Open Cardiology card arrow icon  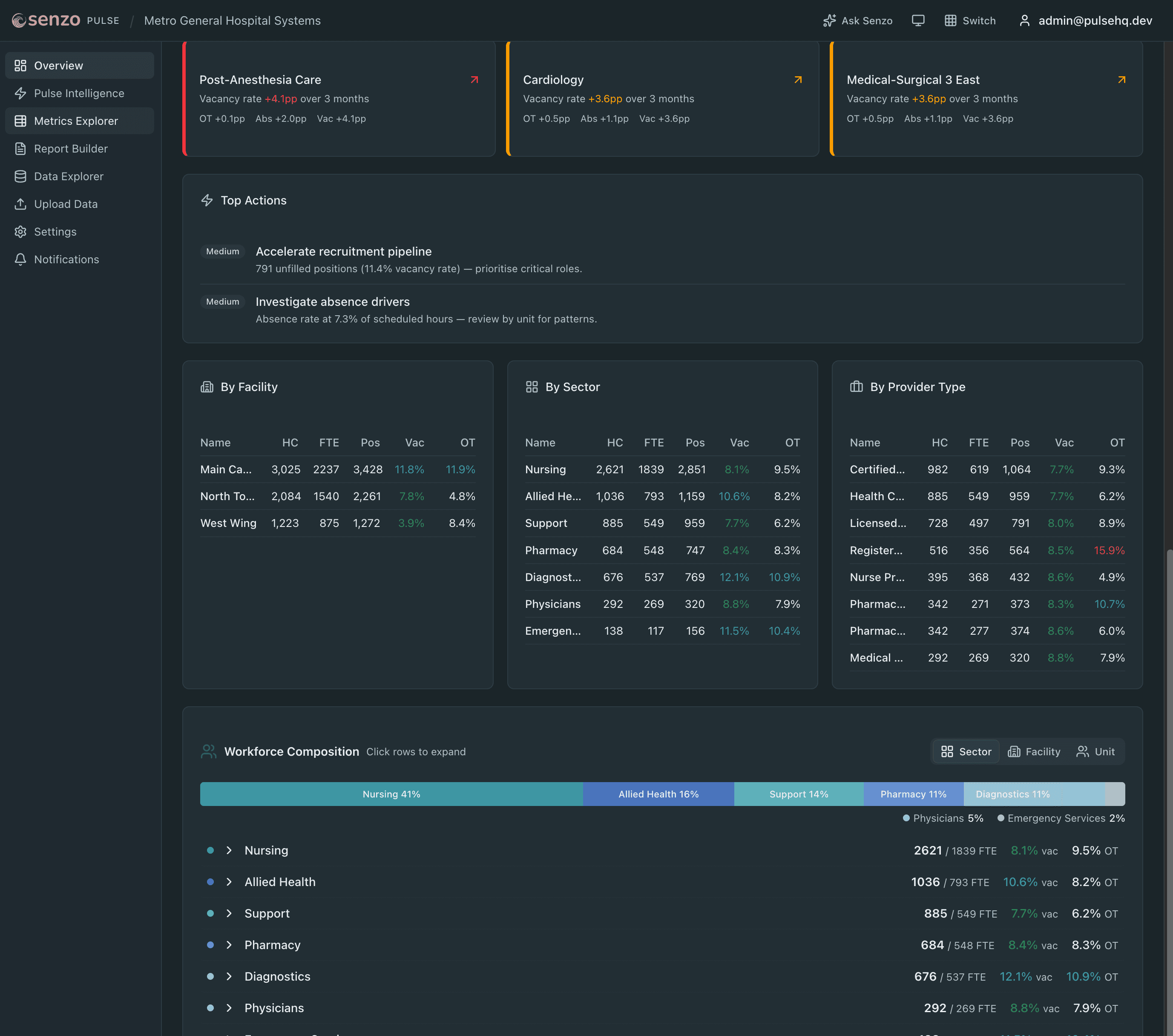[798, 80]
